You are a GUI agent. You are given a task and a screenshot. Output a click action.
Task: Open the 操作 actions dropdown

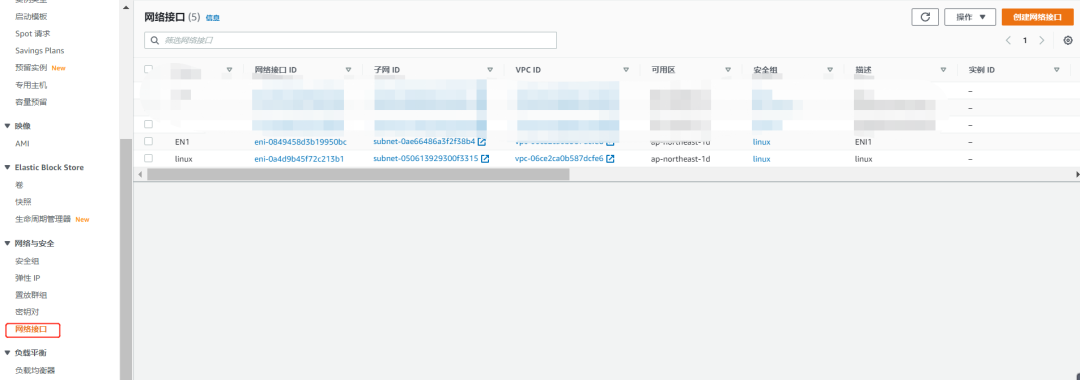(970, 17)
